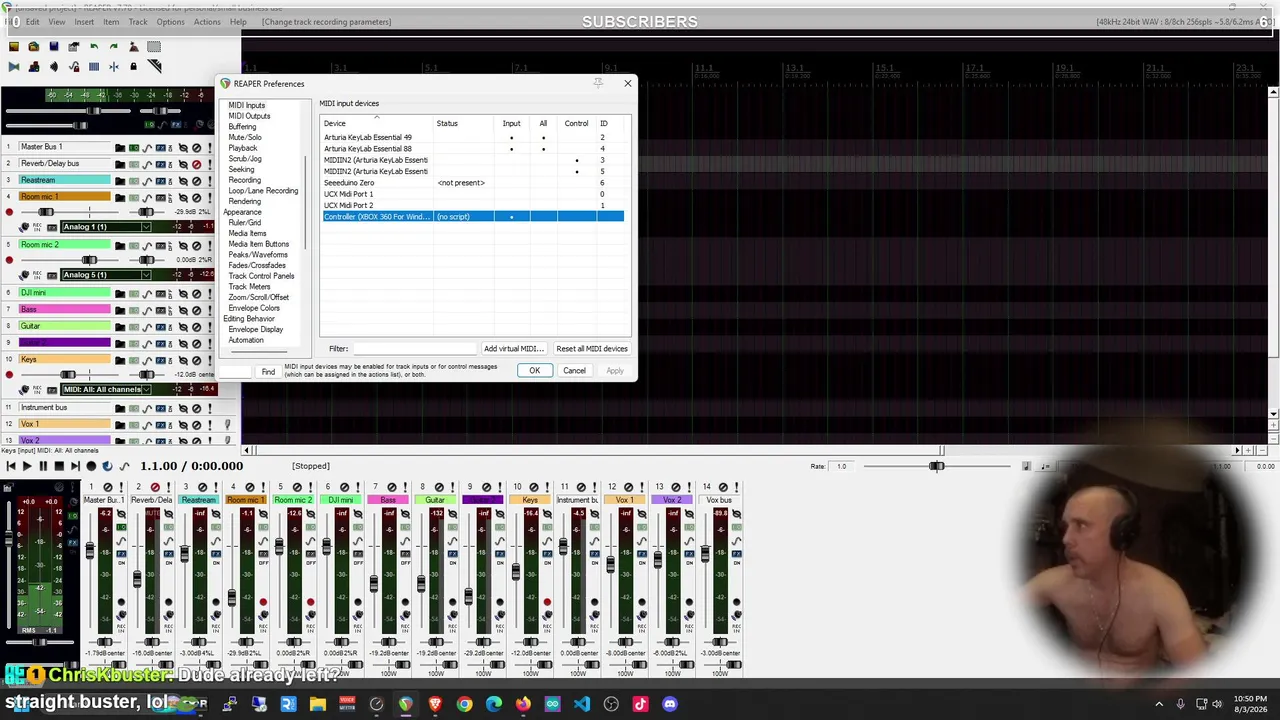
Task: Open the View menu
Action: click(57, 22)
